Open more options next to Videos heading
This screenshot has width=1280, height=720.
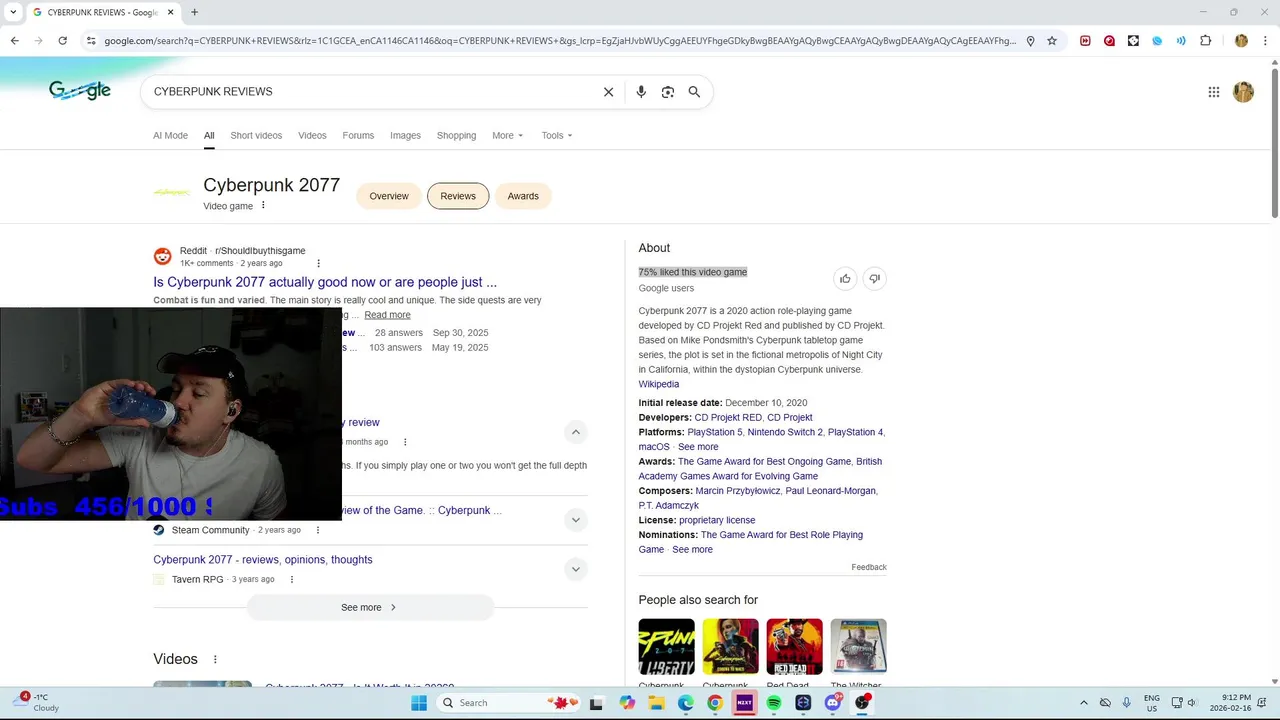coord(214,660)
